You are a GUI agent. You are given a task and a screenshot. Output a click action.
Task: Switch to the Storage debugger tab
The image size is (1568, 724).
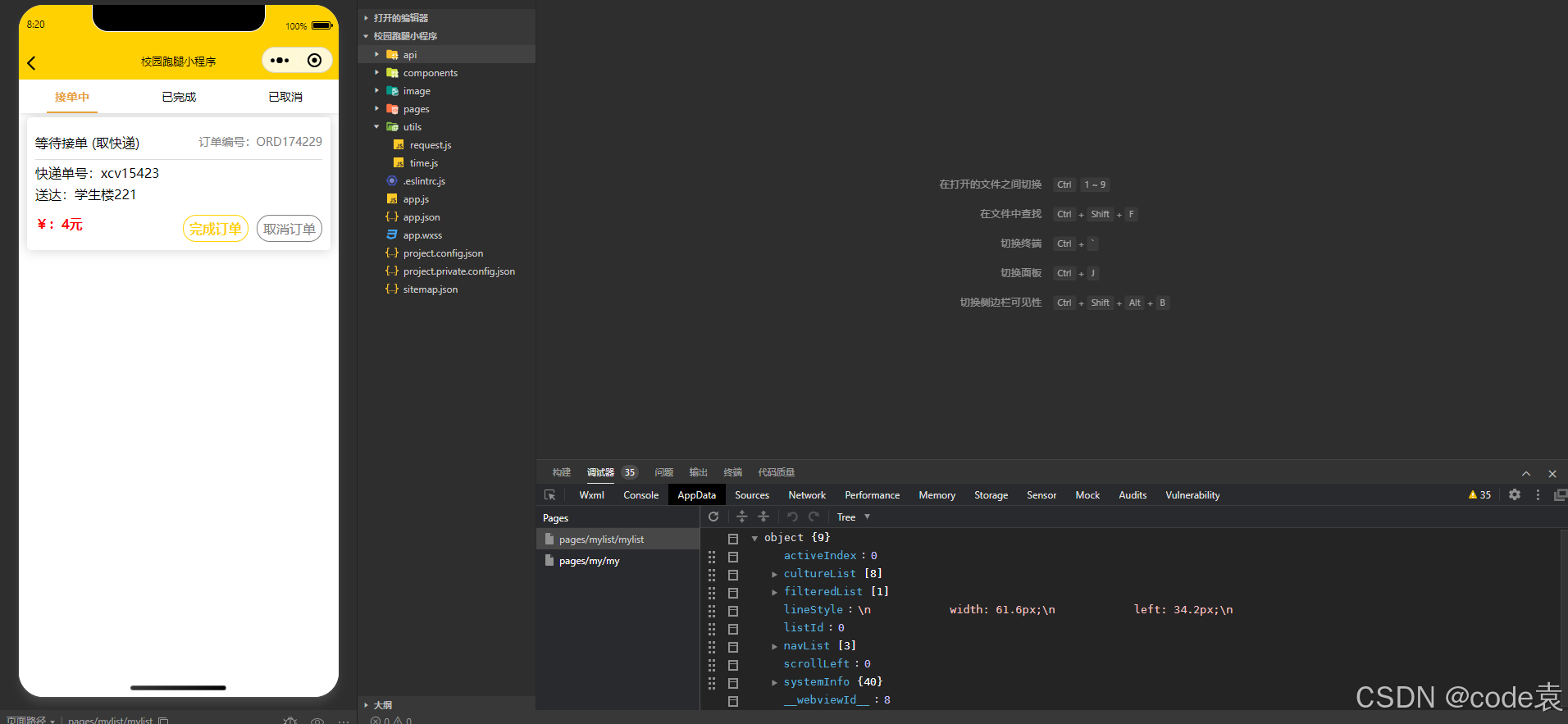click(x=991, y=495)
